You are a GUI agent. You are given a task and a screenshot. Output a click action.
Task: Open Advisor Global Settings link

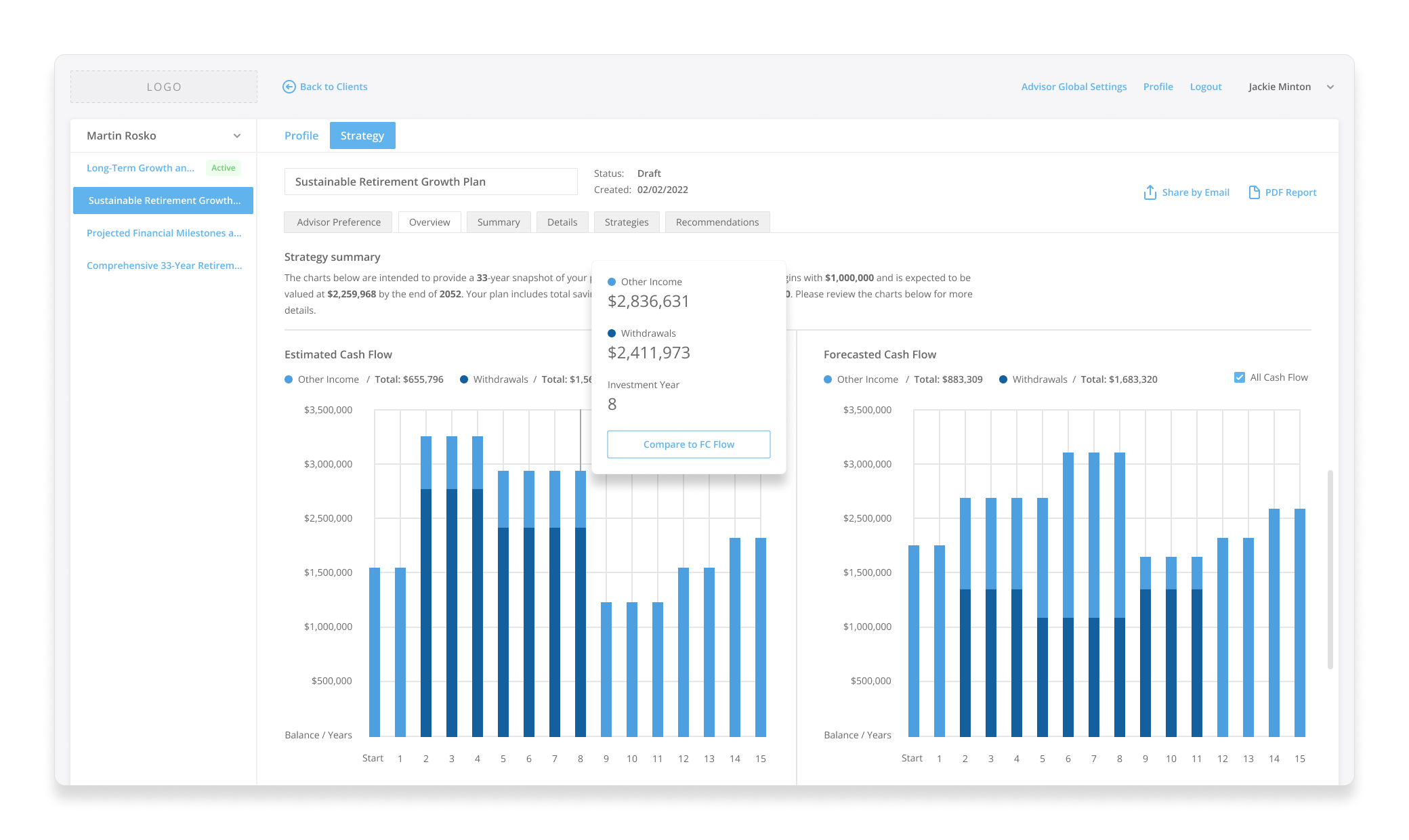click(x=1074, y=87)
